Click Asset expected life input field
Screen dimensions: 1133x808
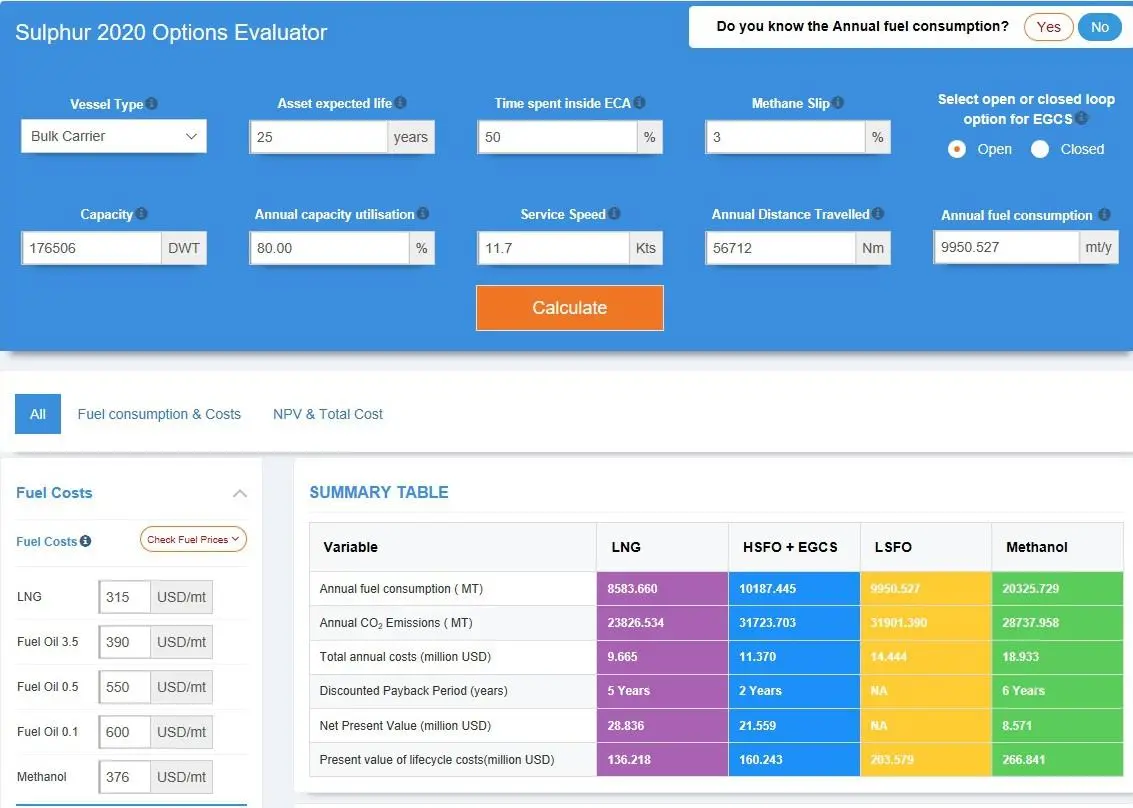click(319, 137)
